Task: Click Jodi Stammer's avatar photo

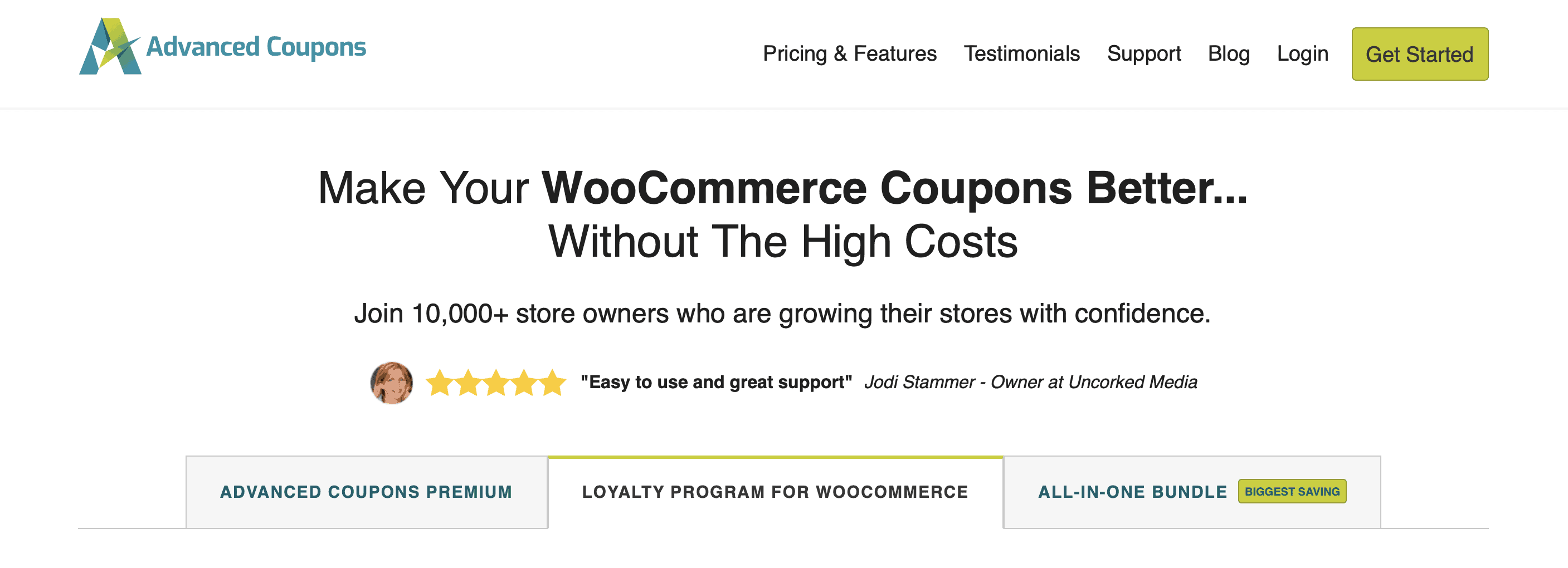Action: 391,383
